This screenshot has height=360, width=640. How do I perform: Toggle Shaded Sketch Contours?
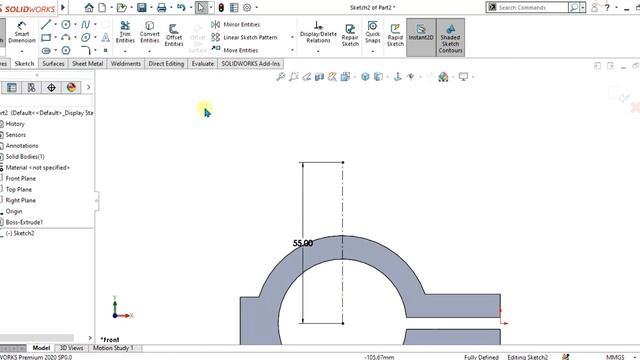point(450,38)
